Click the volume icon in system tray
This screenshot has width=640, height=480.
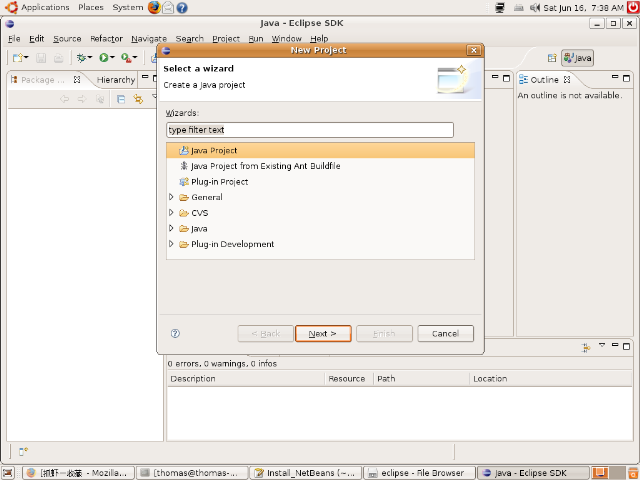(535, 7)
